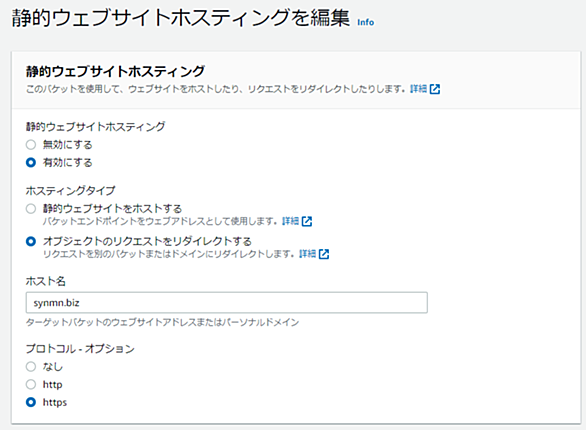Click the http label text
The height and width of the screenshot is (430, 586).
pos(52,384)
